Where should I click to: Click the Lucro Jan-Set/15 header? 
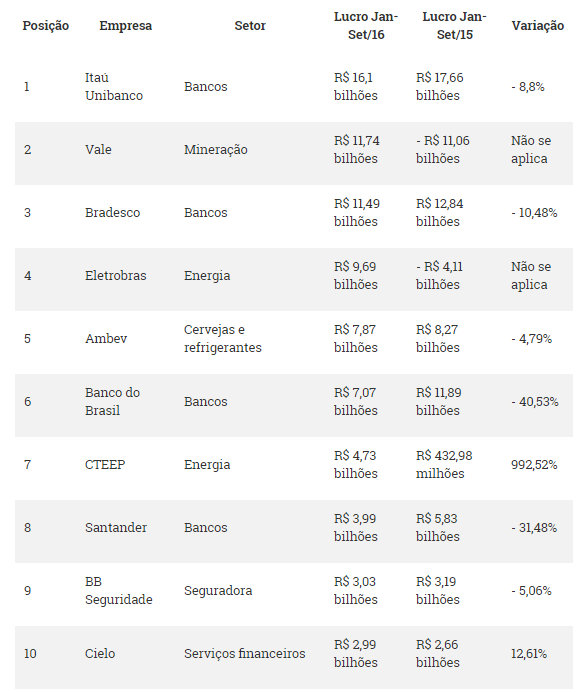[454, 26]
